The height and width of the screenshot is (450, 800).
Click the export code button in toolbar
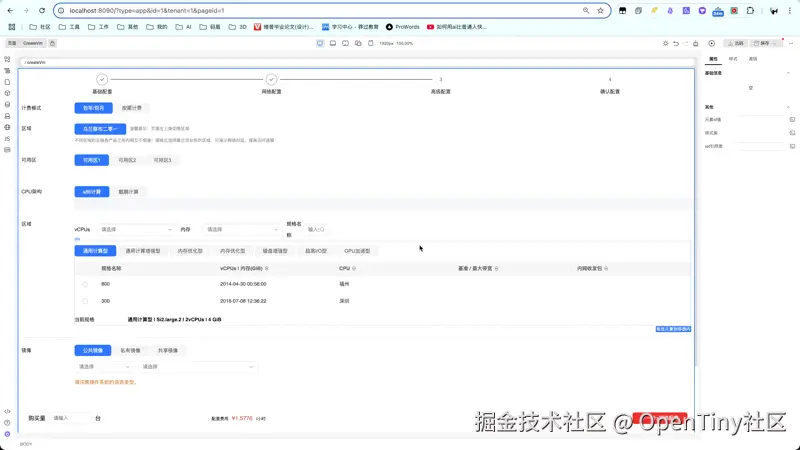[x=736, y=43]
